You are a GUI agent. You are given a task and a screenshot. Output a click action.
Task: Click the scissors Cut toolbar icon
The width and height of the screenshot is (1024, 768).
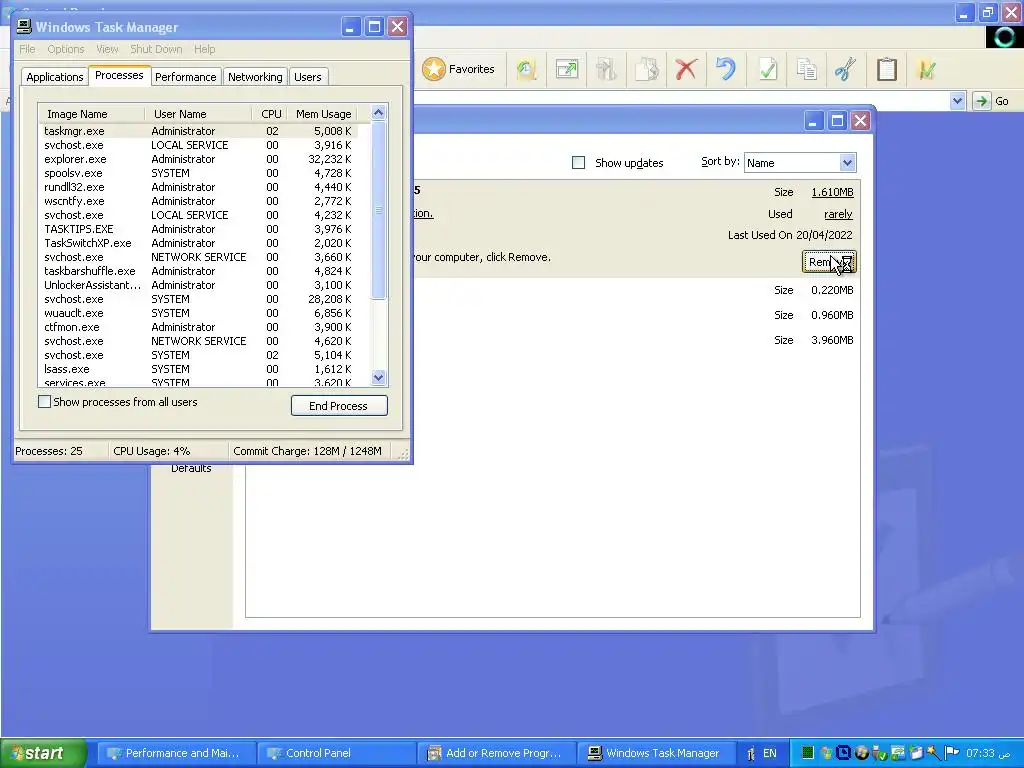coord(846,69)
